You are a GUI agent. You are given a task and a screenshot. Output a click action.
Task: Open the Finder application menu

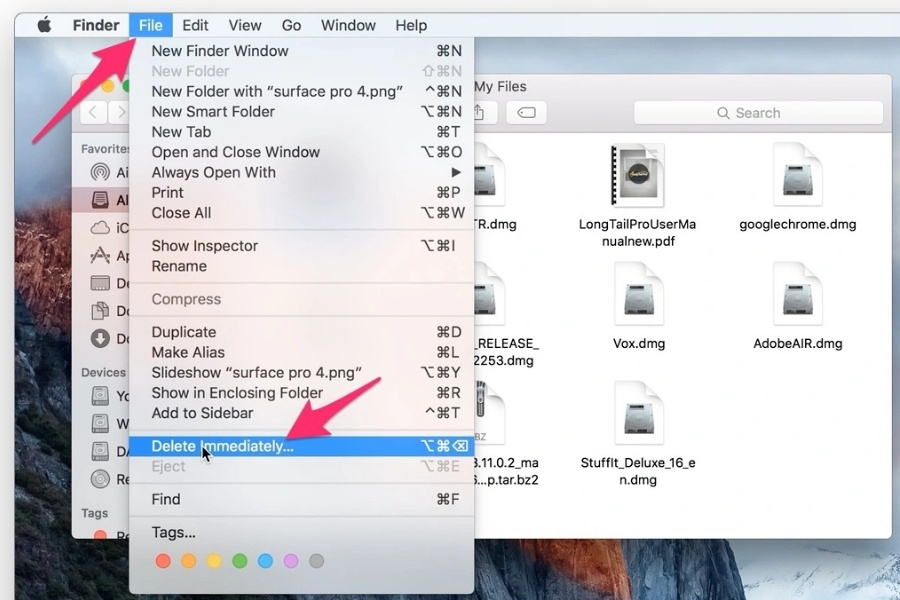(x=96, y=25)
